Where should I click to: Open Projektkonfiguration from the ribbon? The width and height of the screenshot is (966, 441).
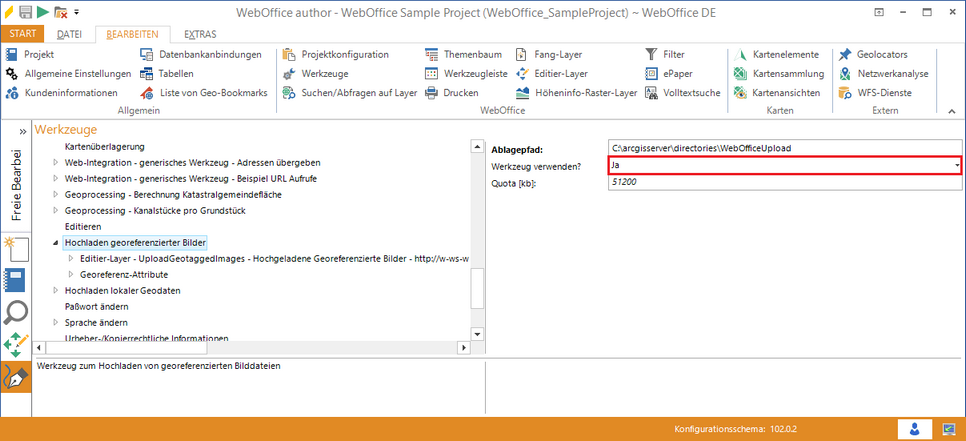pyautogui.click(x=336, y=54)
